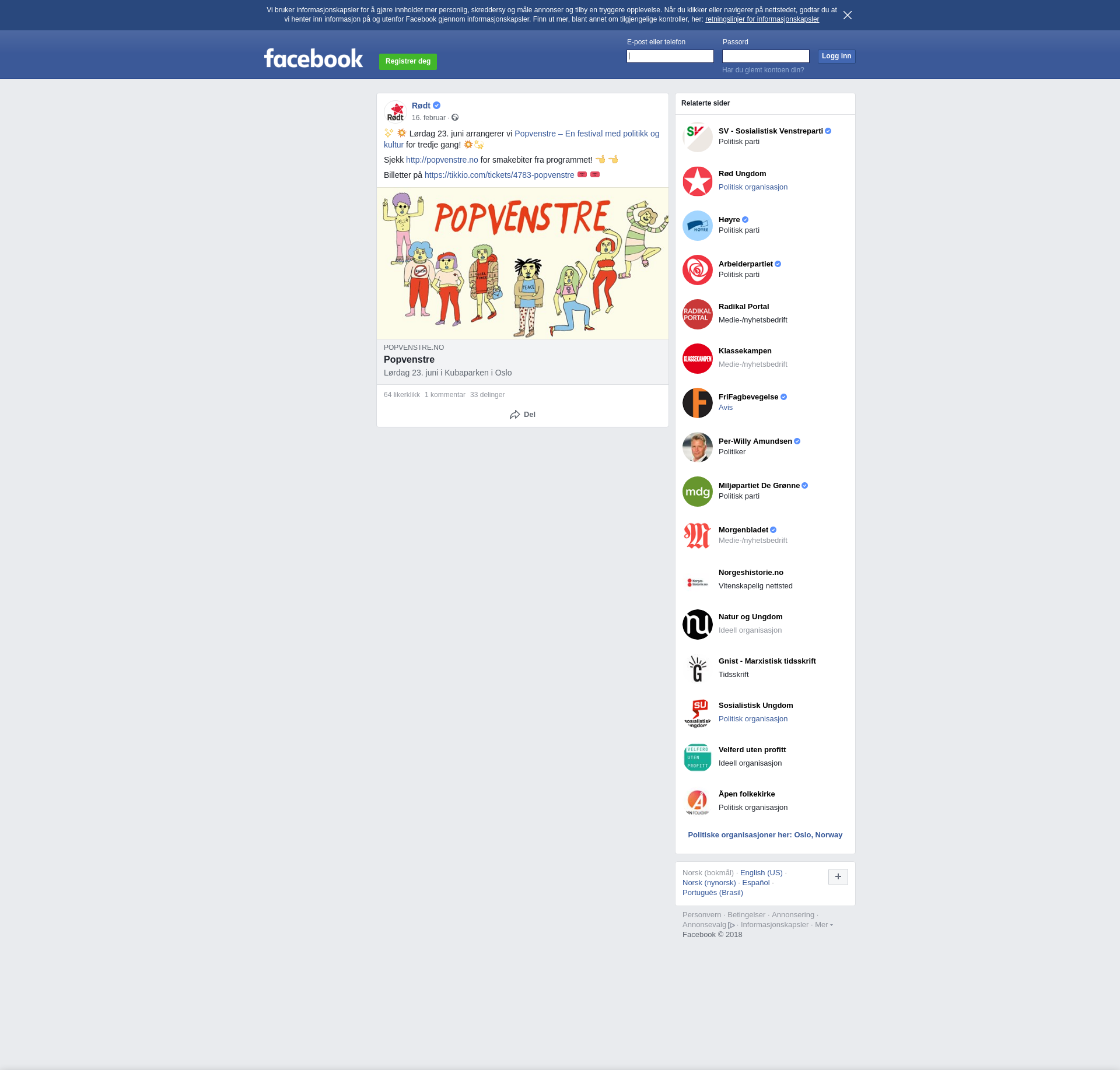
Task: Click the share arrow Del button
Action: tap(523, 415)
